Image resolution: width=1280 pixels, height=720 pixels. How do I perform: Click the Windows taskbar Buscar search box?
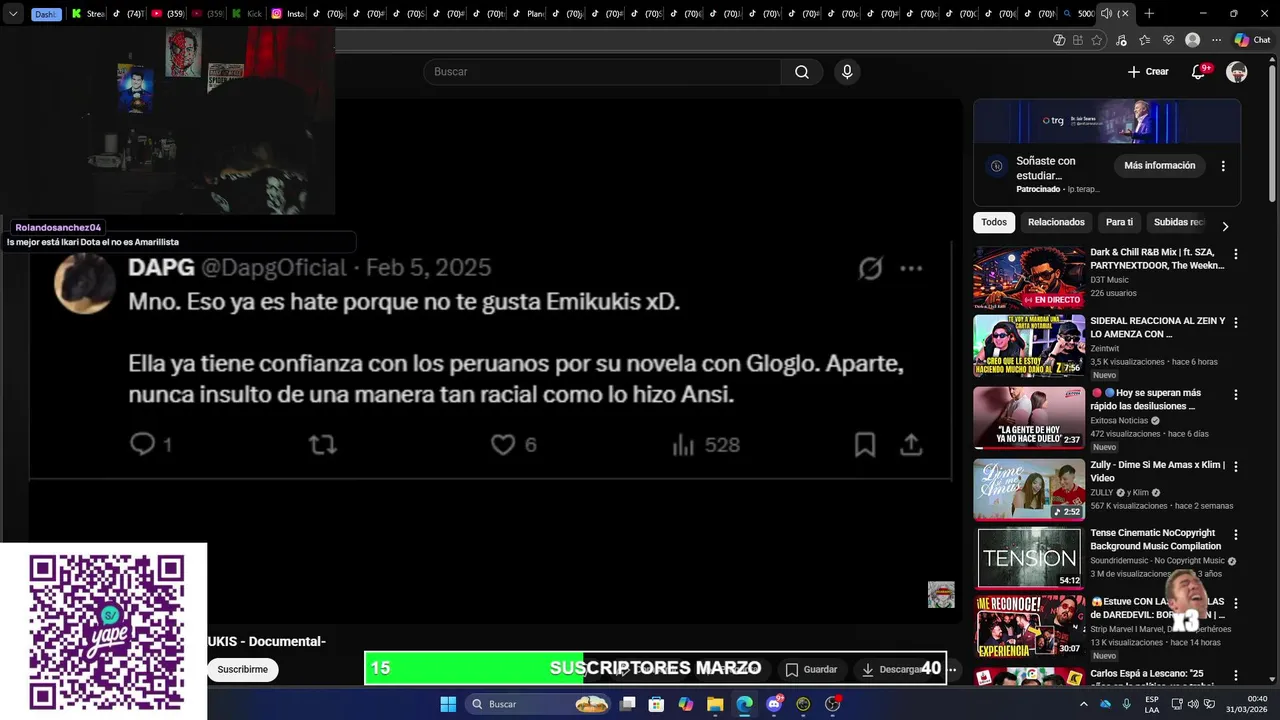(539, 704)
